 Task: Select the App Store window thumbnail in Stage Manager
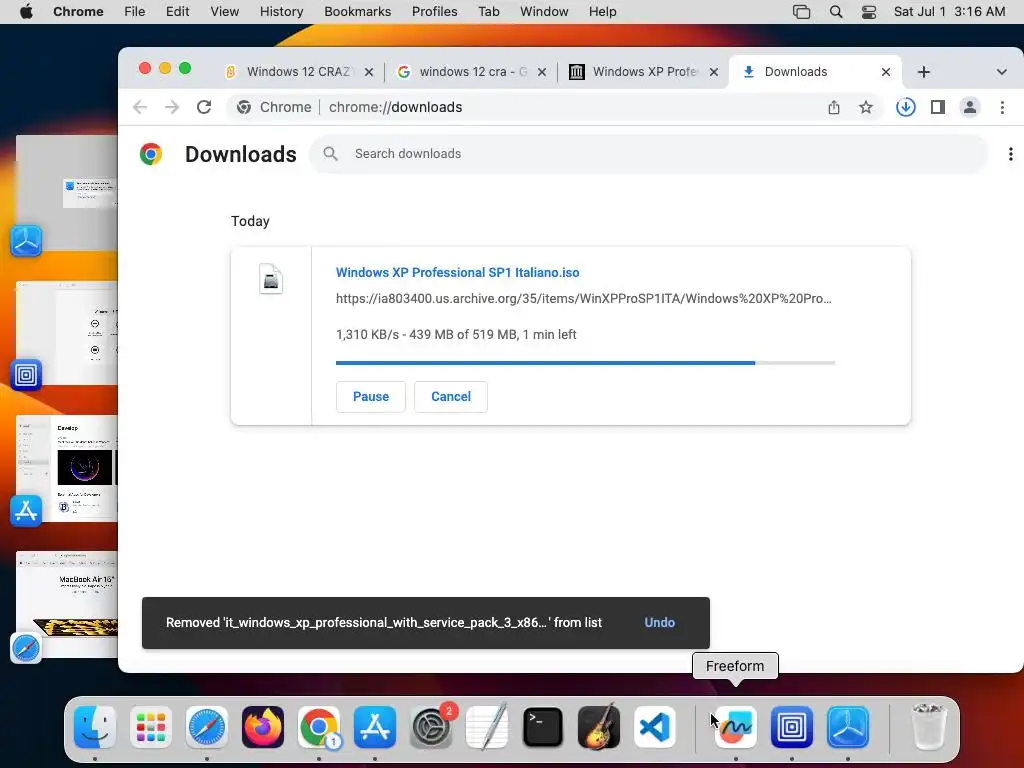67,468
